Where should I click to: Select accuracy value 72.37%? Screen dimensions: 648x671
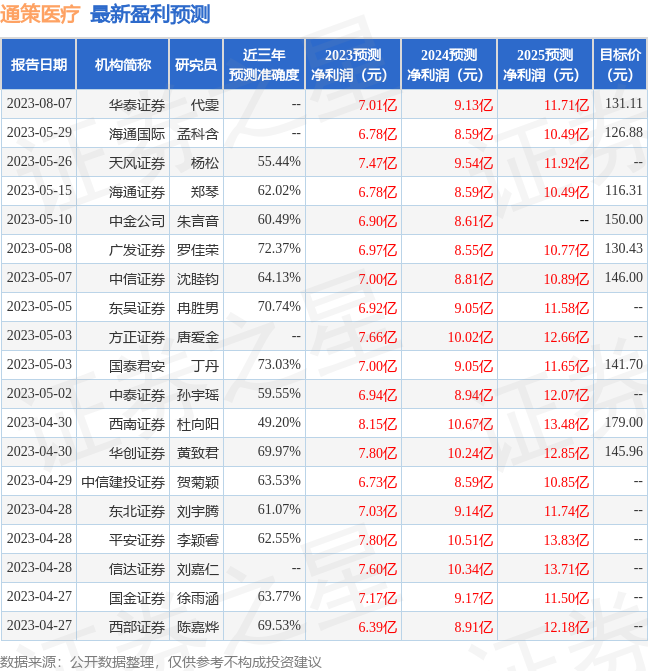click(279, 249)
